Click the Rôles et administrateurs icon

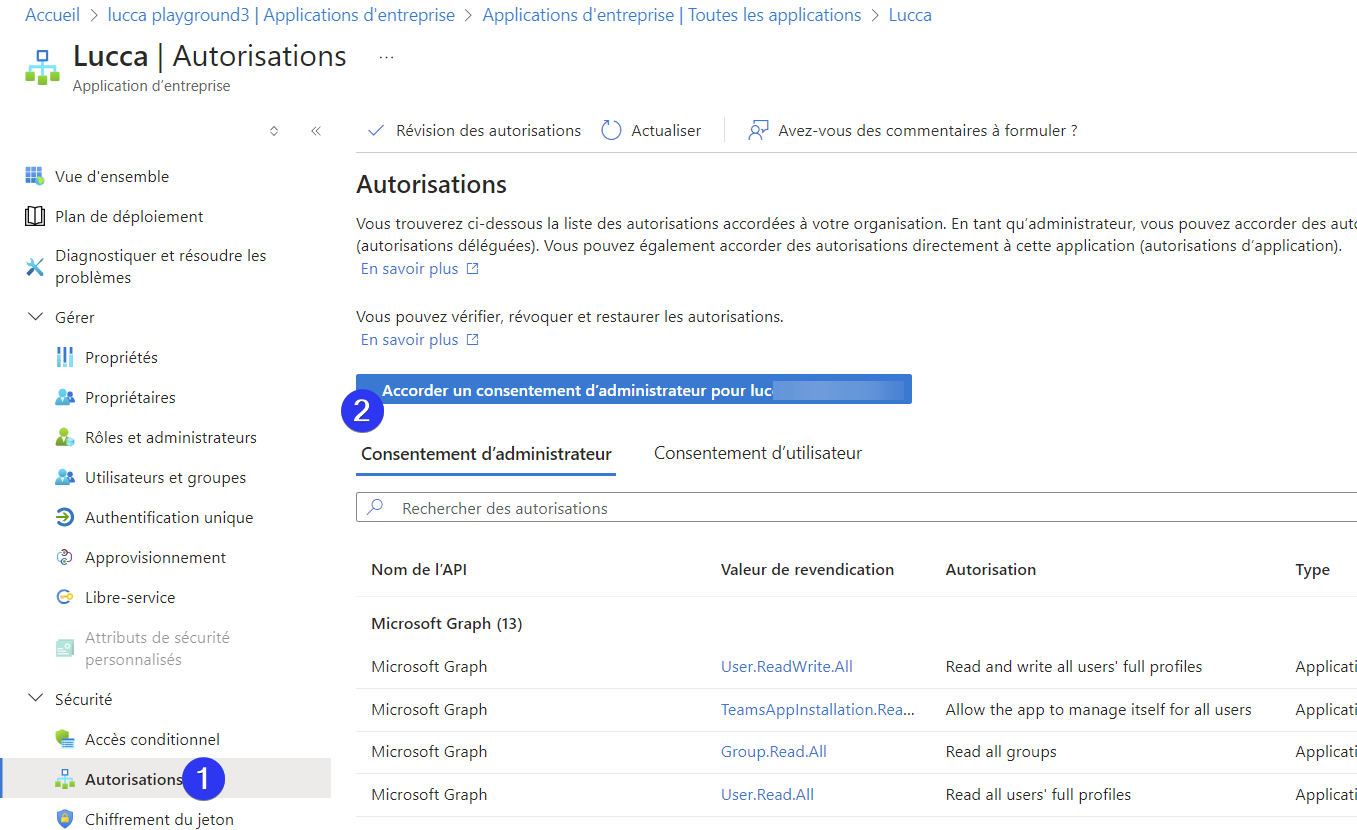point(65,437)
